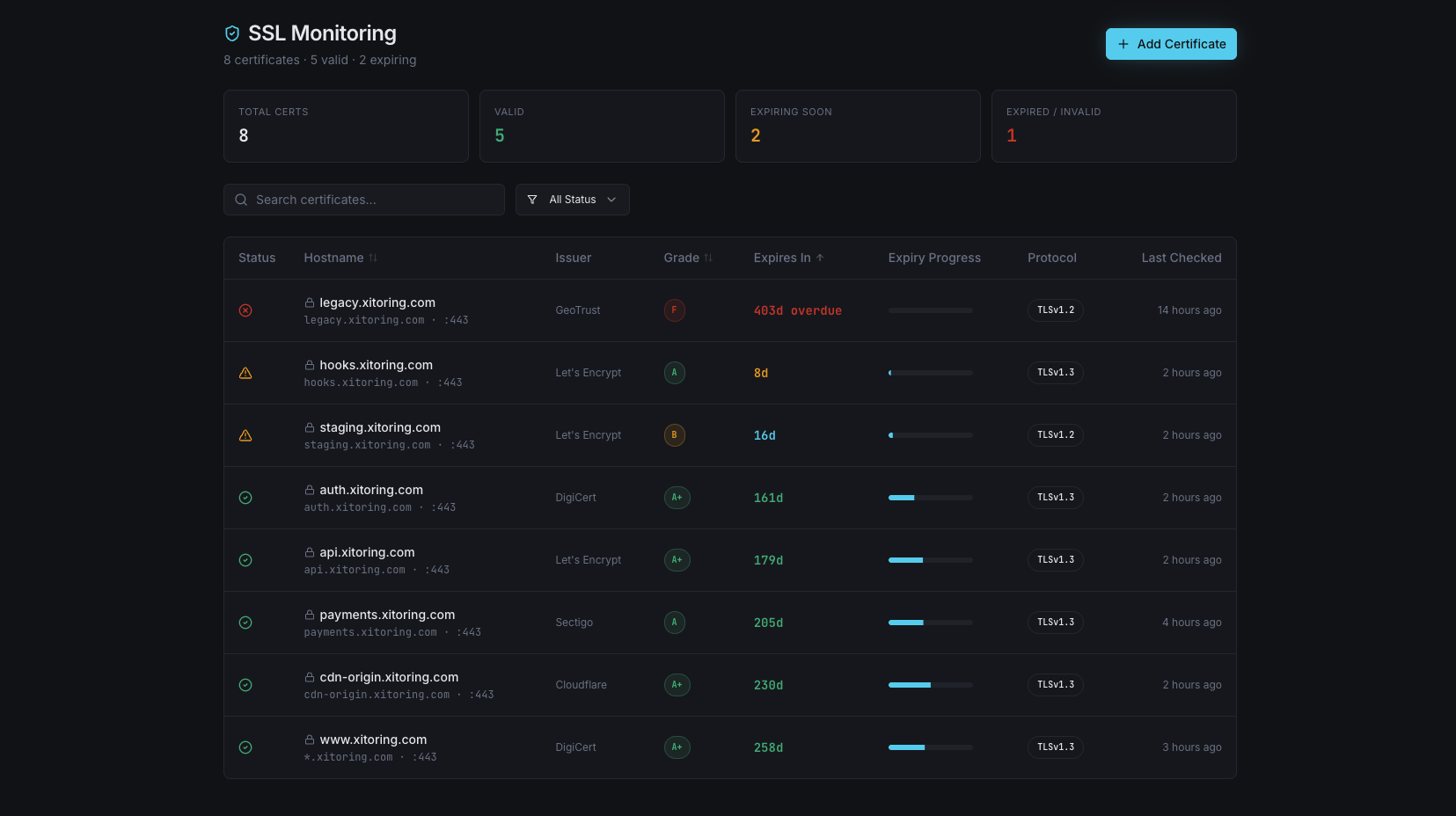Click the lock icon next to api.xitoring.com
Screen dimensions: 1456x816
[310, 552]
